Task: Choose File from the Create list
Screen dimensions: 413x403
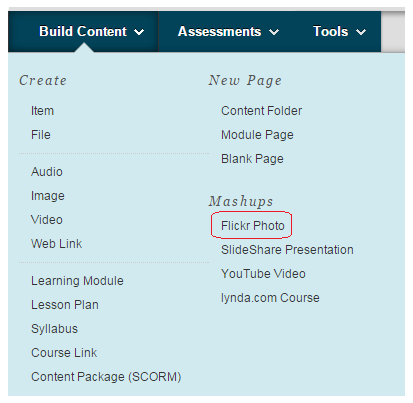Action: 41,135
